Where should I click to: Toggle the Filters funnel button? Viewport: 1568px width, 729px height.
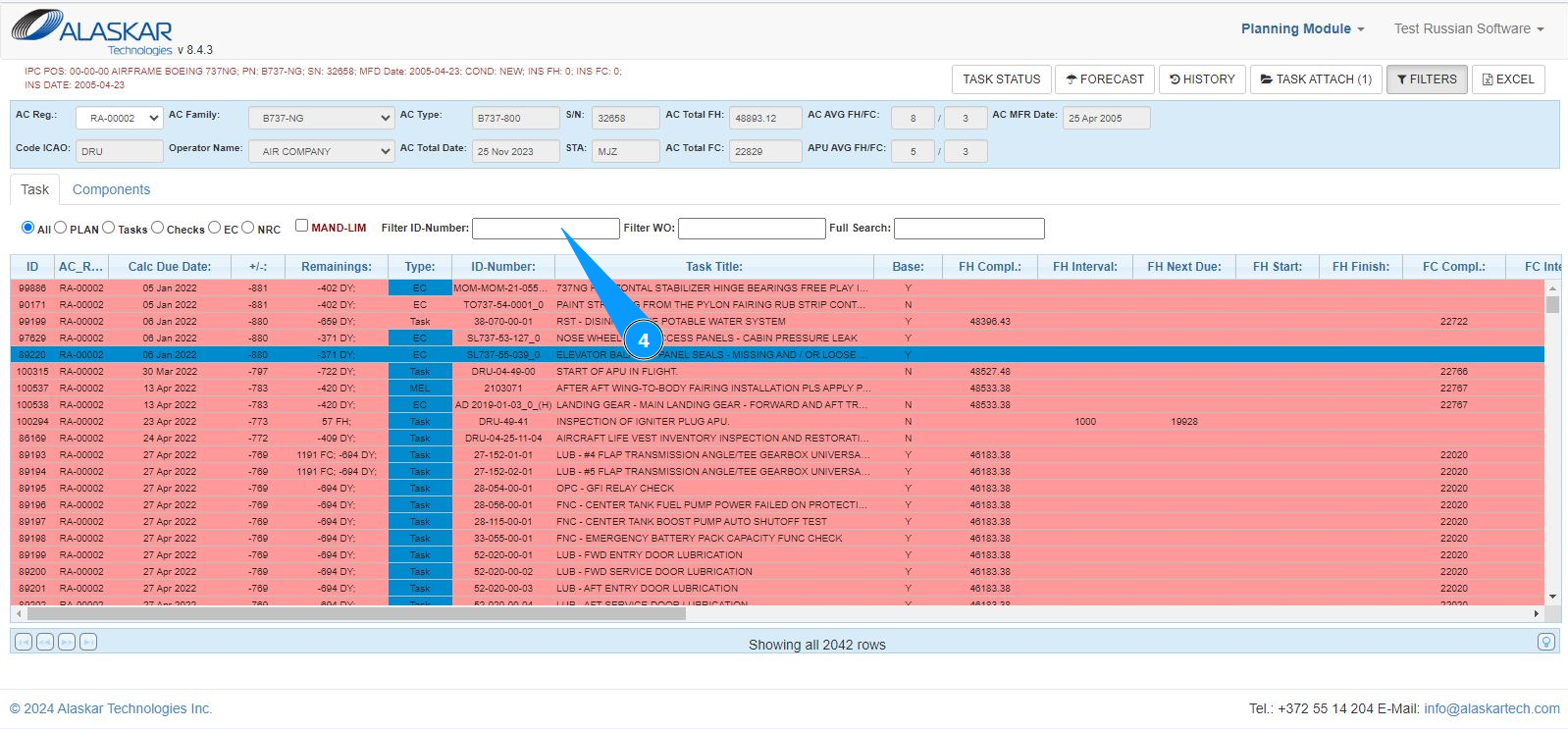click(1427, 79)
